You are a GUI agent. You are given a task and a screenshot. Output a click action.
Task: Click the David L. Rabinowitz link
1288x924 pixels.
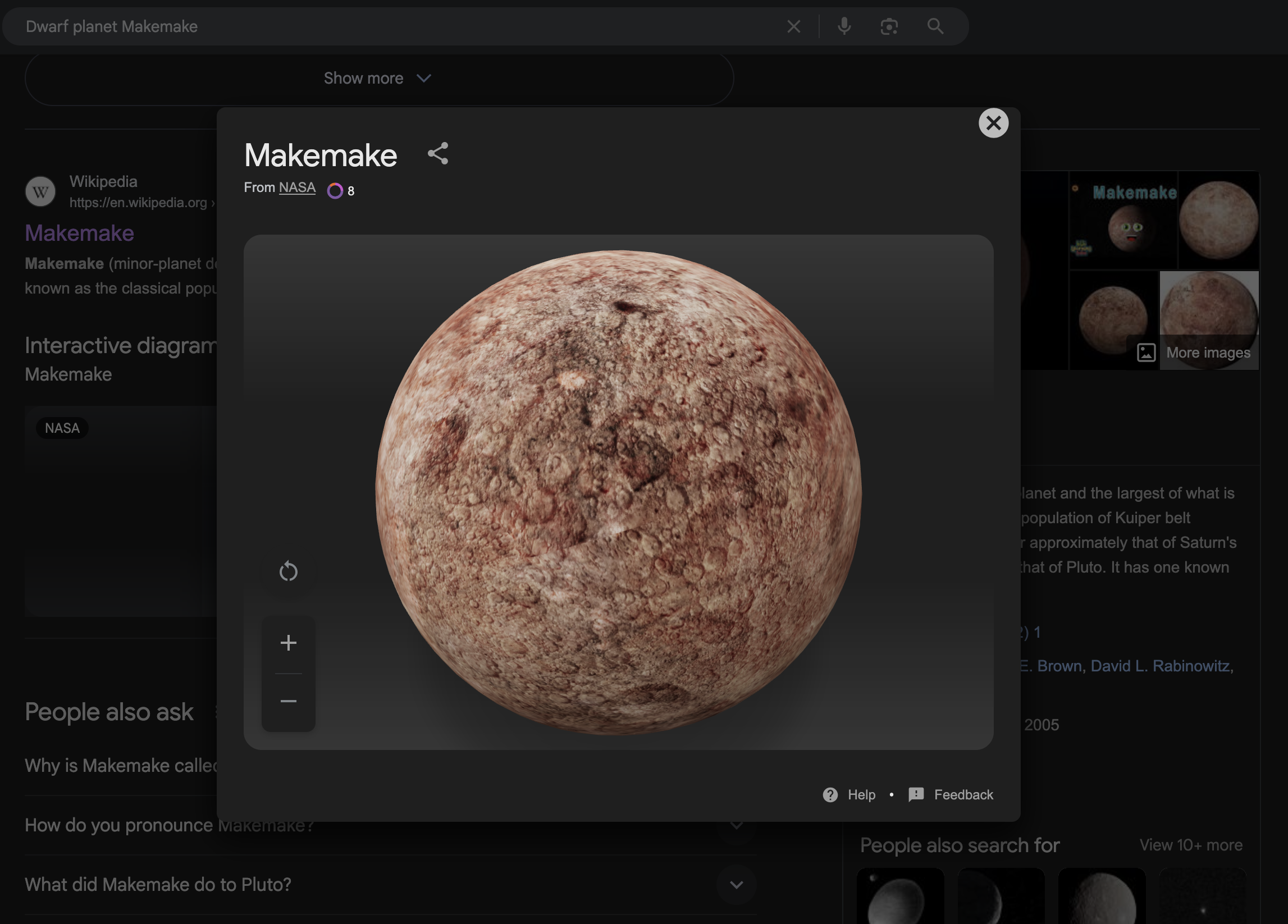coord(1159,666)
